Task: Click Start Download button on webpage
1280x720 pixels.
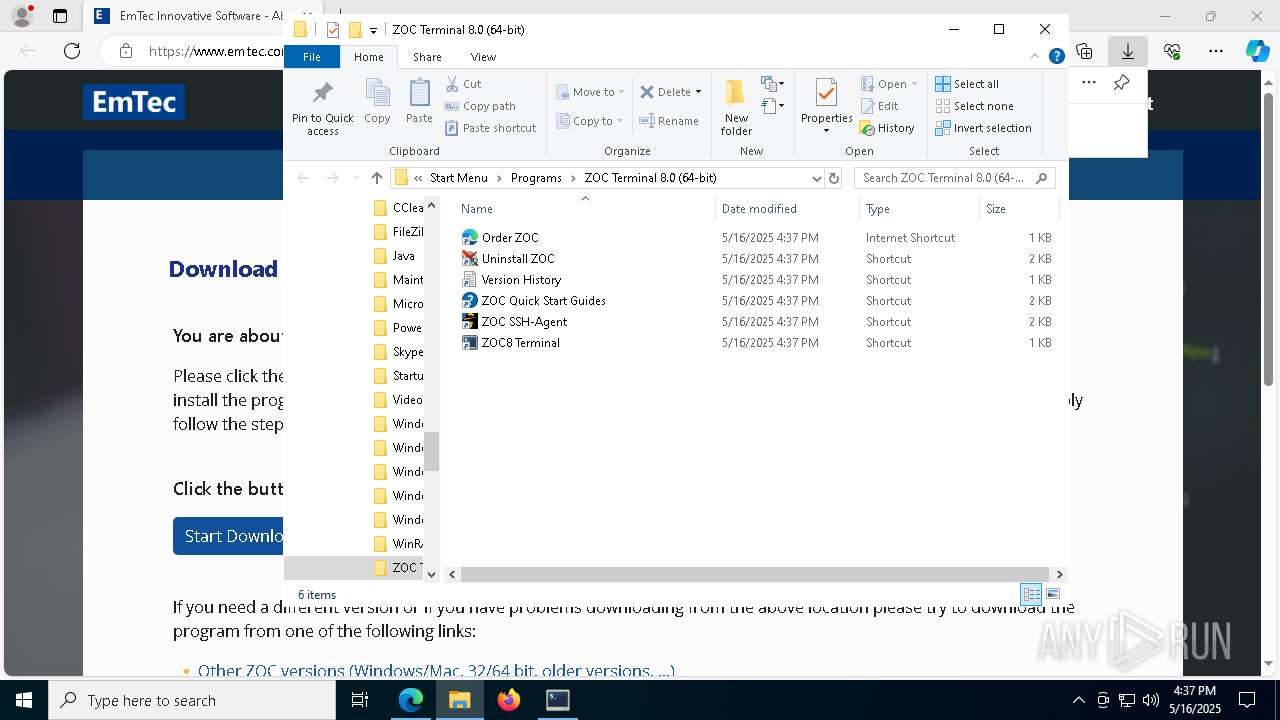Action: 229,536
